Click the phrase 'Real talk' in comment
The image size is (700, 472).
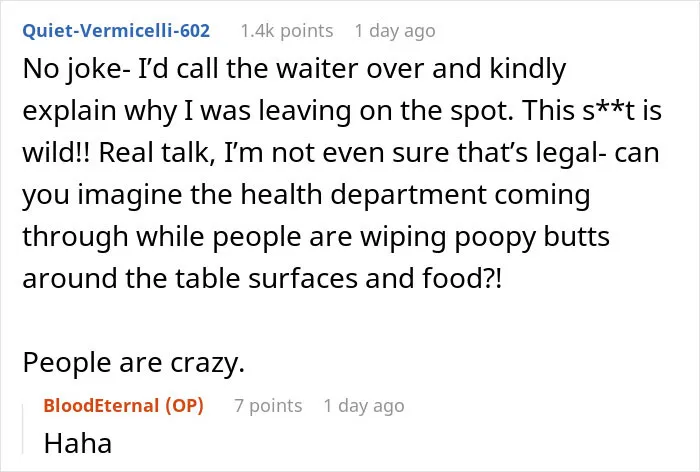154,153
